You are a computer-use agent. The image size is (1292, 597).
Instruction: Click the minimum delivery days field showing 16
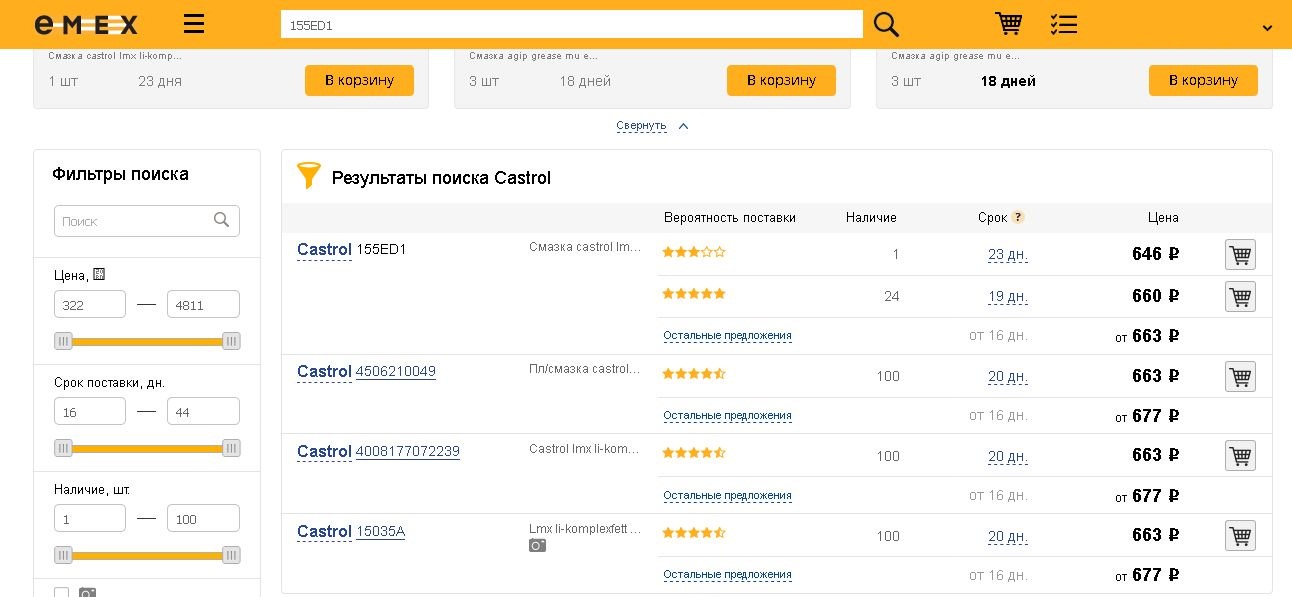(x=90, y=411)
